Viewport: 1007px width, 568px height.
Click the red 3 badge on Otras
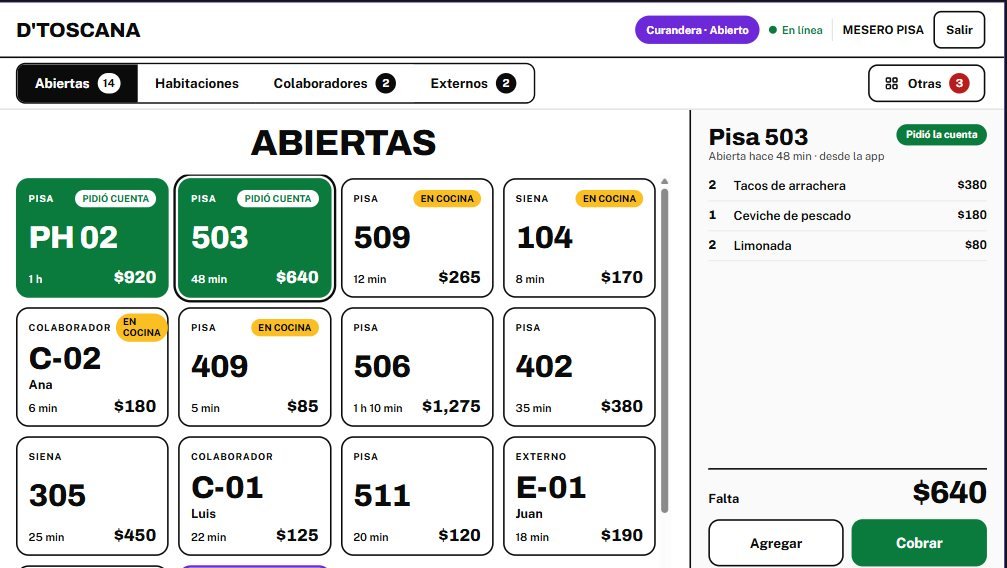click(x=959, y=84)
